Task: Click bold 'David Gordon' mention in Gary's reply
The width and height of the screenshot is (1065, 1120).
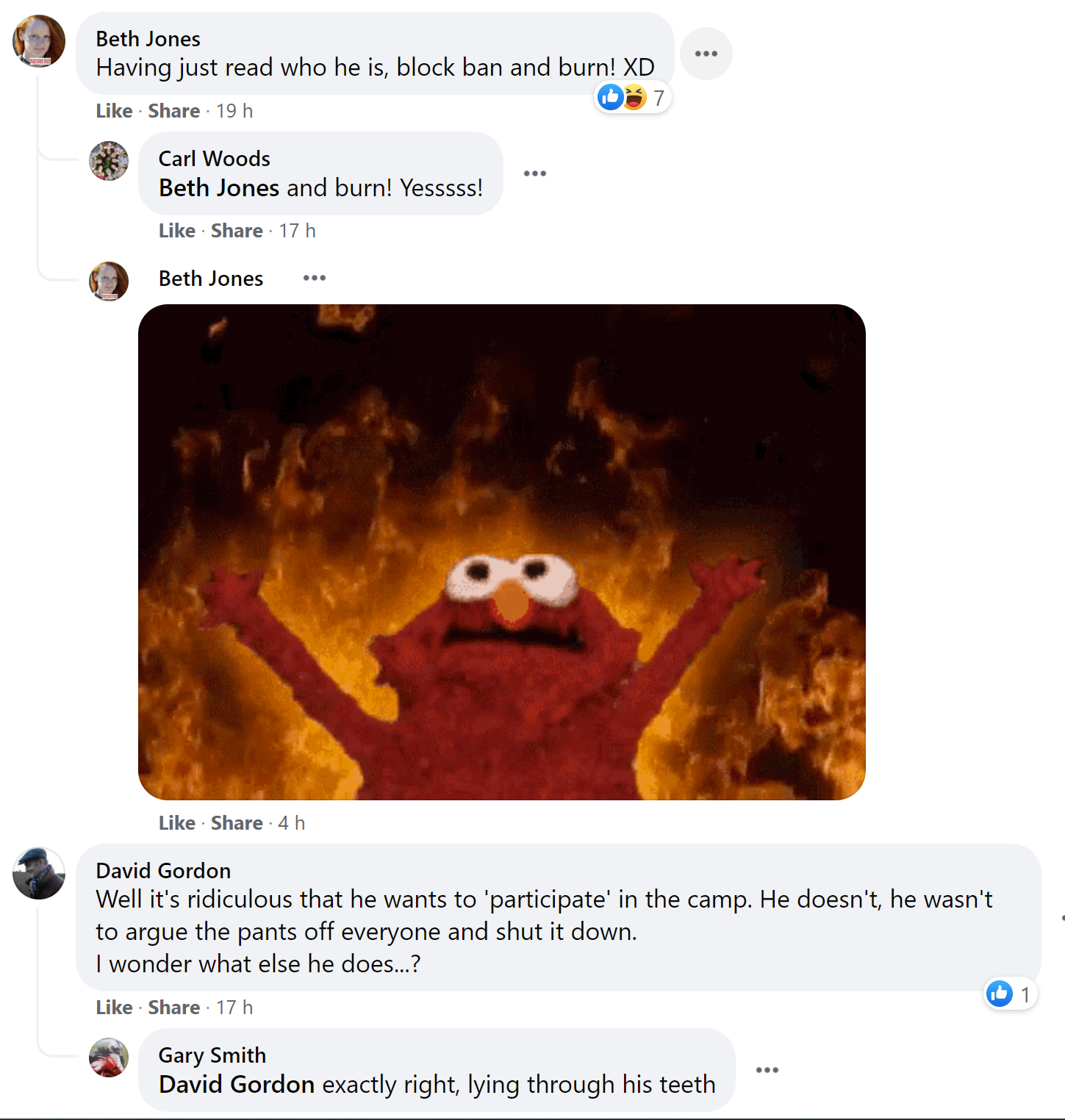Action: coord(237,1085)
